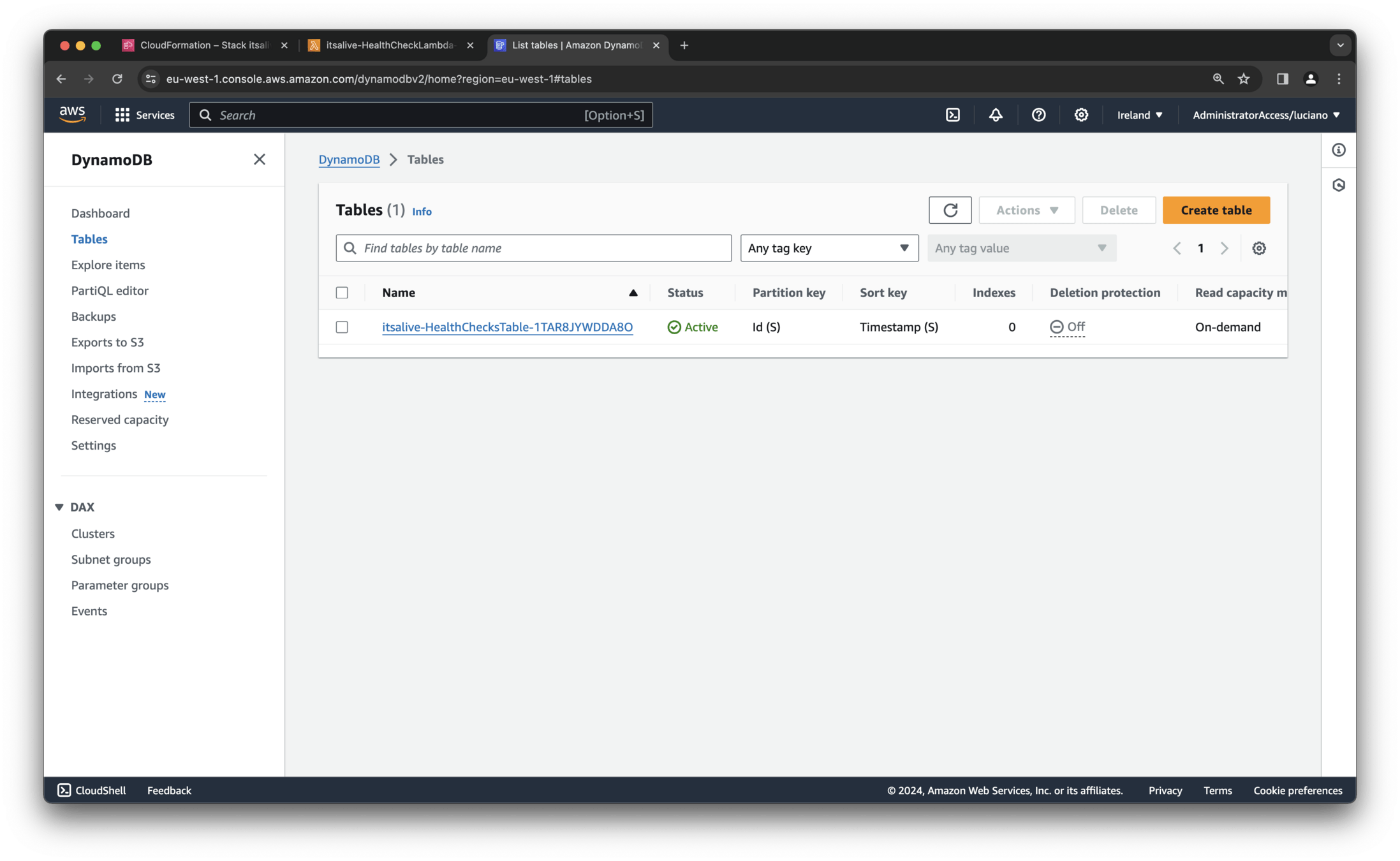Sort tables by Name column arrow
Screen dimensions: 1400x861
[633, 293]
